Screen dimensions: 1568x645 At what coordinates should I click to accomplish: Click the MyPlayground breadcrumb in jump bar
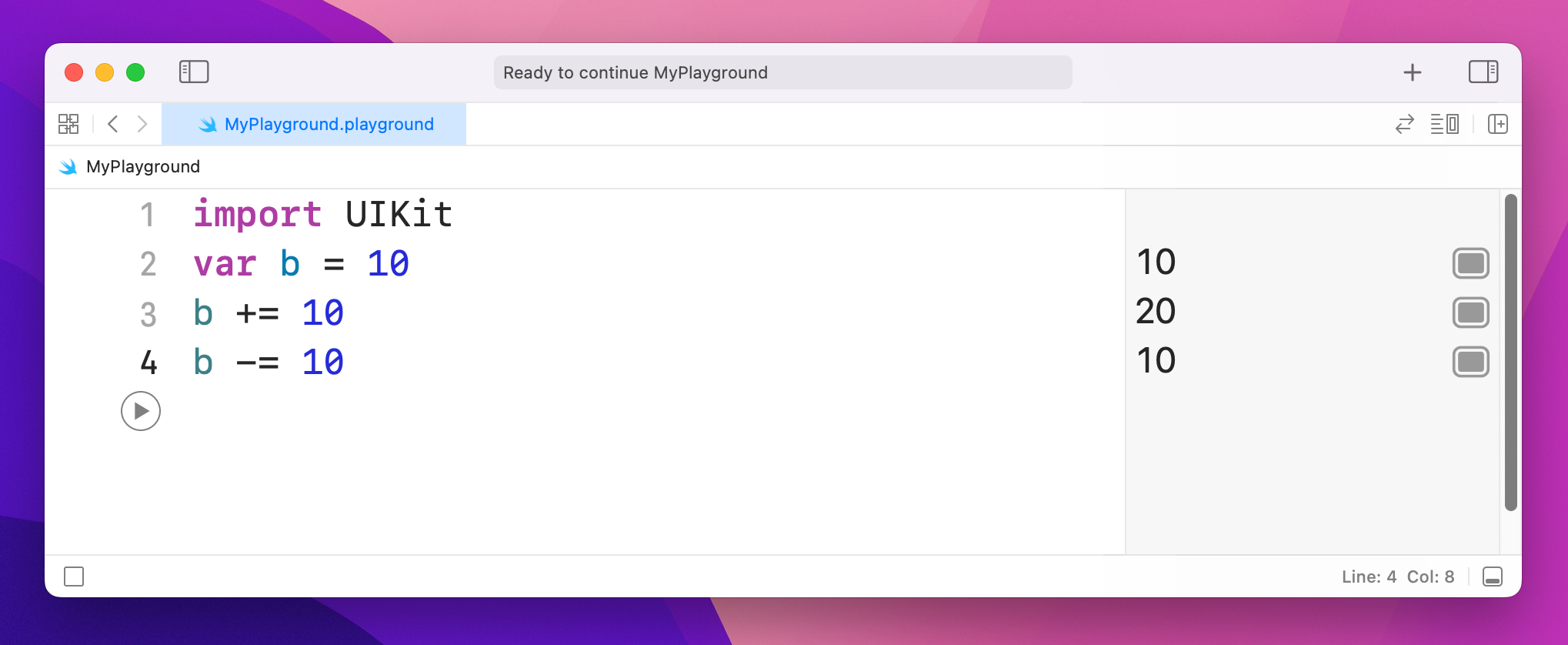(143, 167)
